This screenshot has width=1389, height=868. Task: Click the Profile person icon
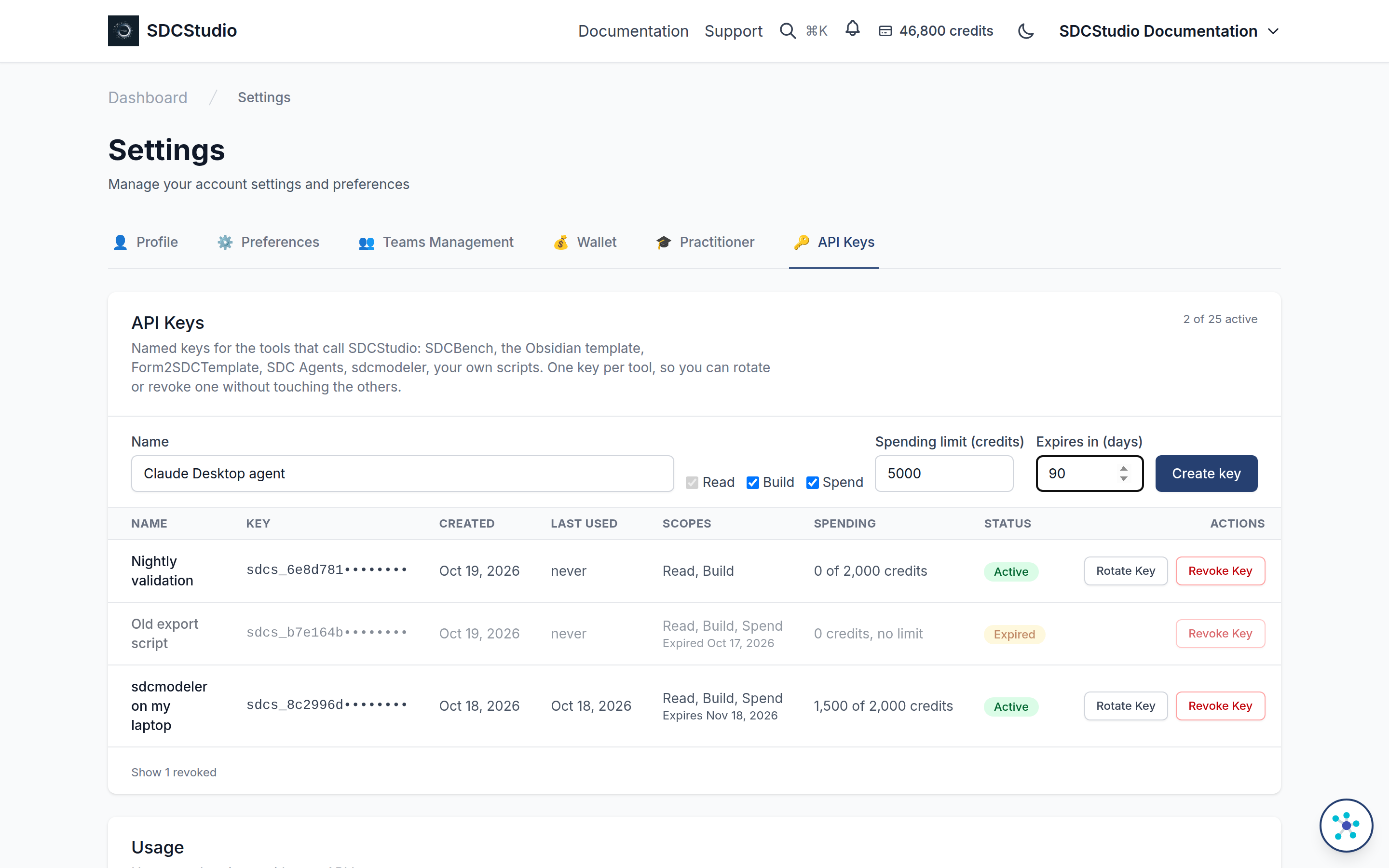(120, 242)
